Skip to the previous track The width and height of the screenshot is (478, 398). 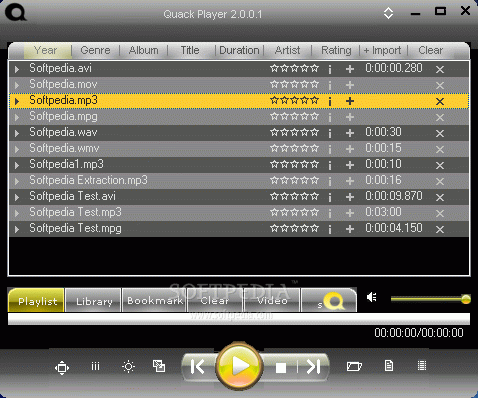(198, 367)
